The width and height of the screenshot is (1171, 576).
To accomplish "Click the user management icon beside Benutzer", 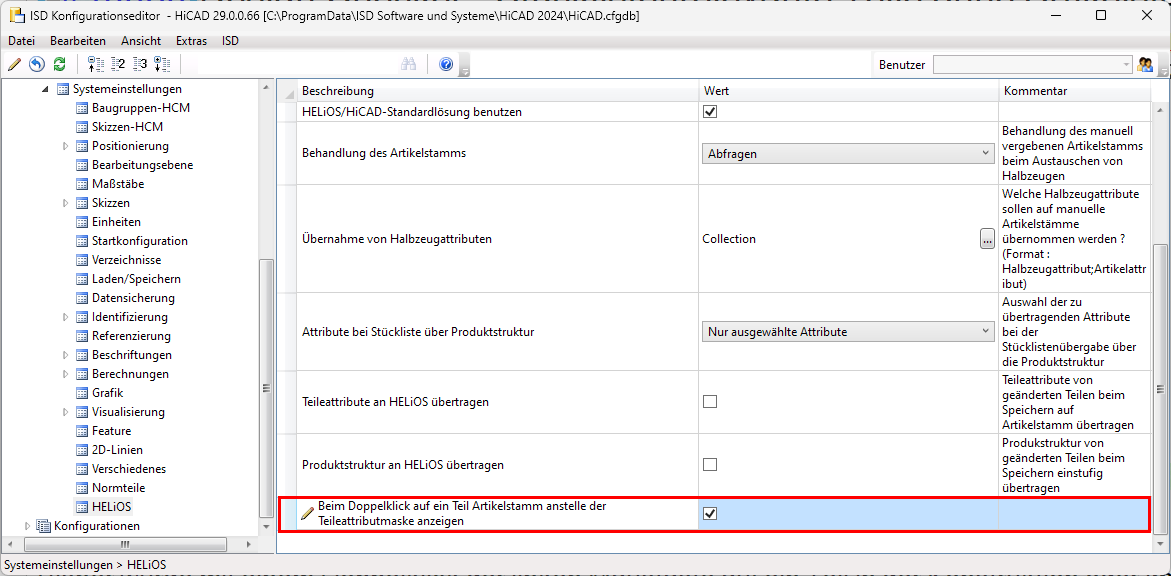I will tap(1146, 64).
